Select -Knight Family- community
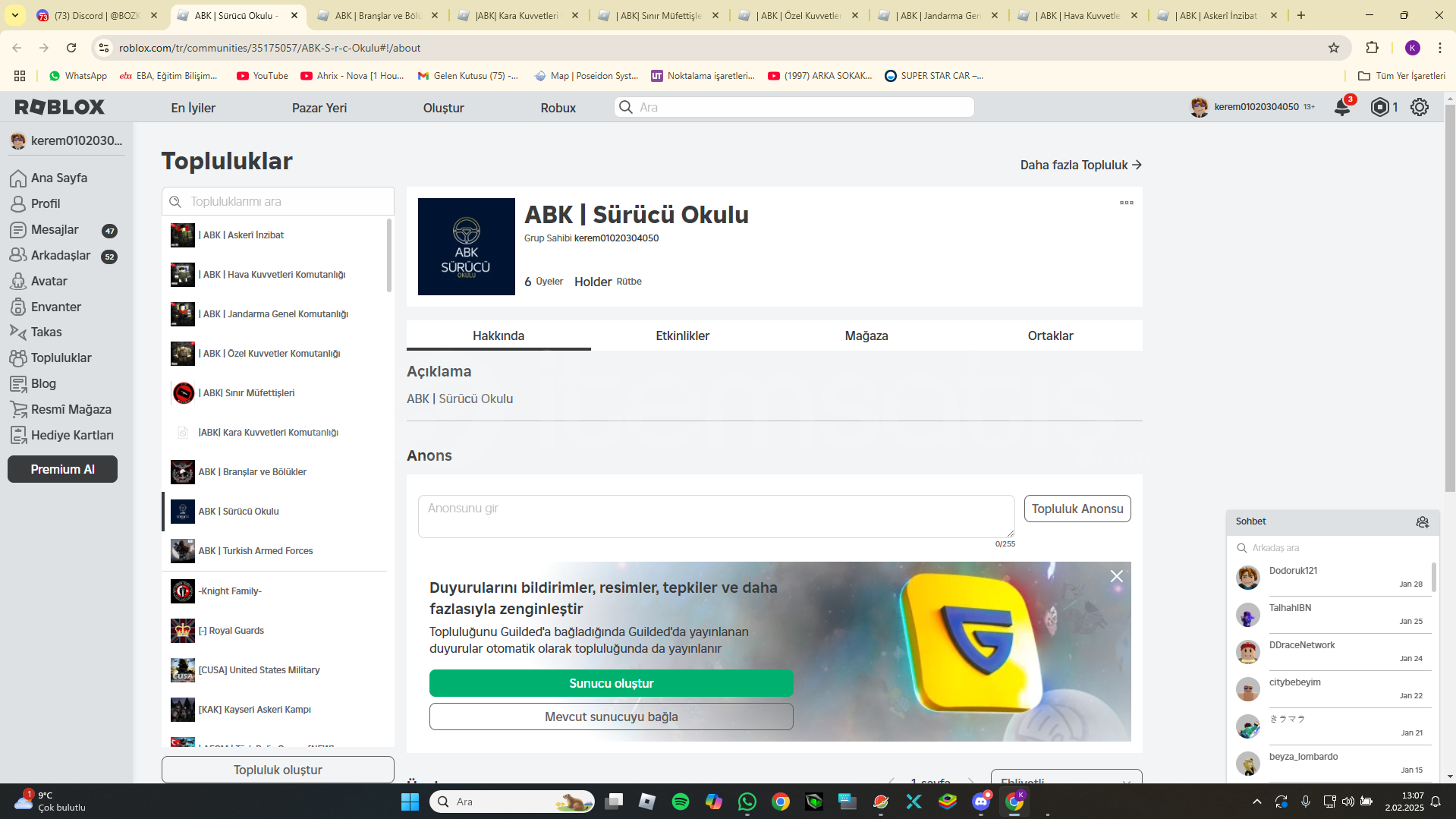The height and width of the screenshot is (819, 1456). [274, 591]
